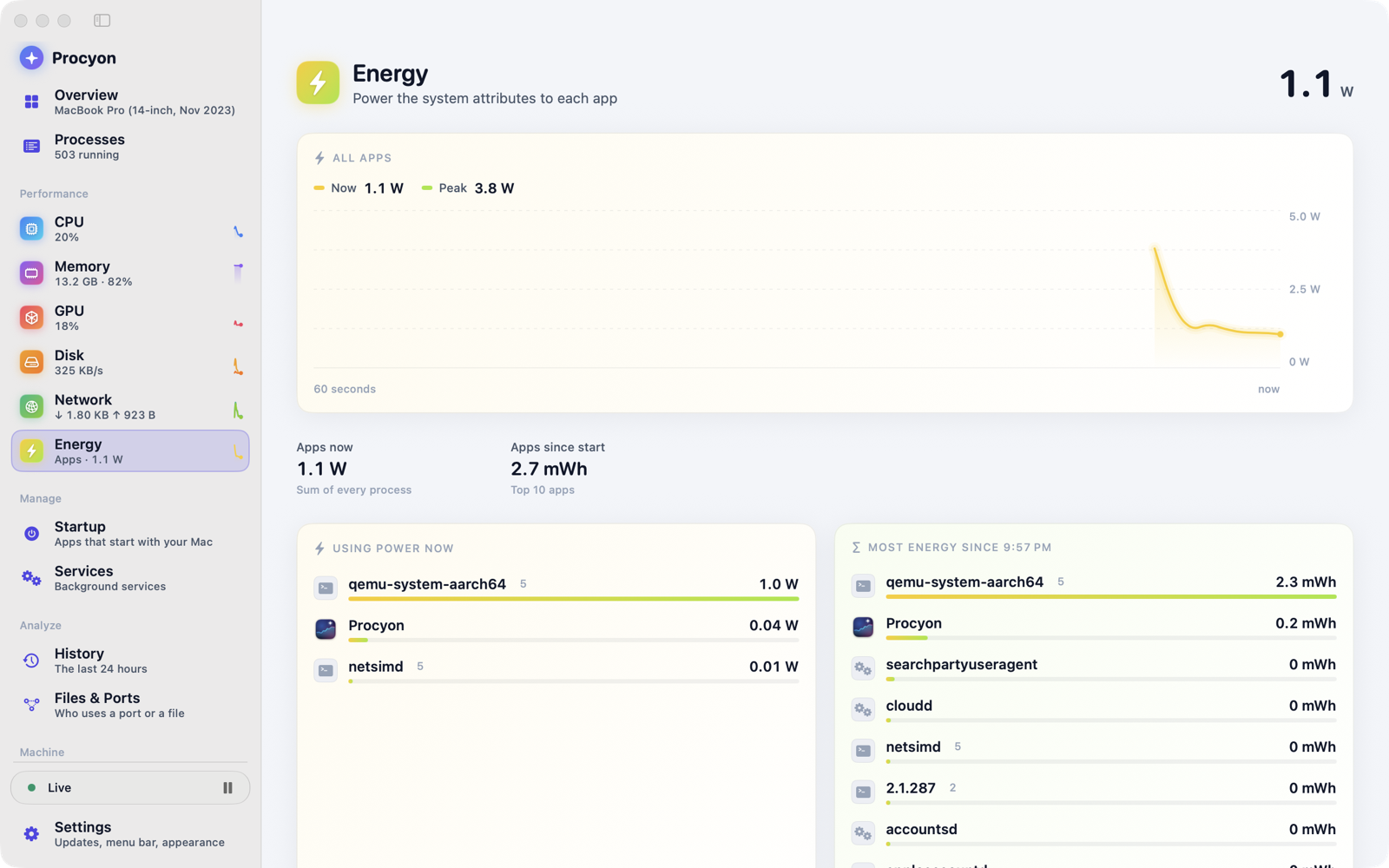Select the searchpartyuseragent row
The image size is (1389, 868).
click(1094, 668)
